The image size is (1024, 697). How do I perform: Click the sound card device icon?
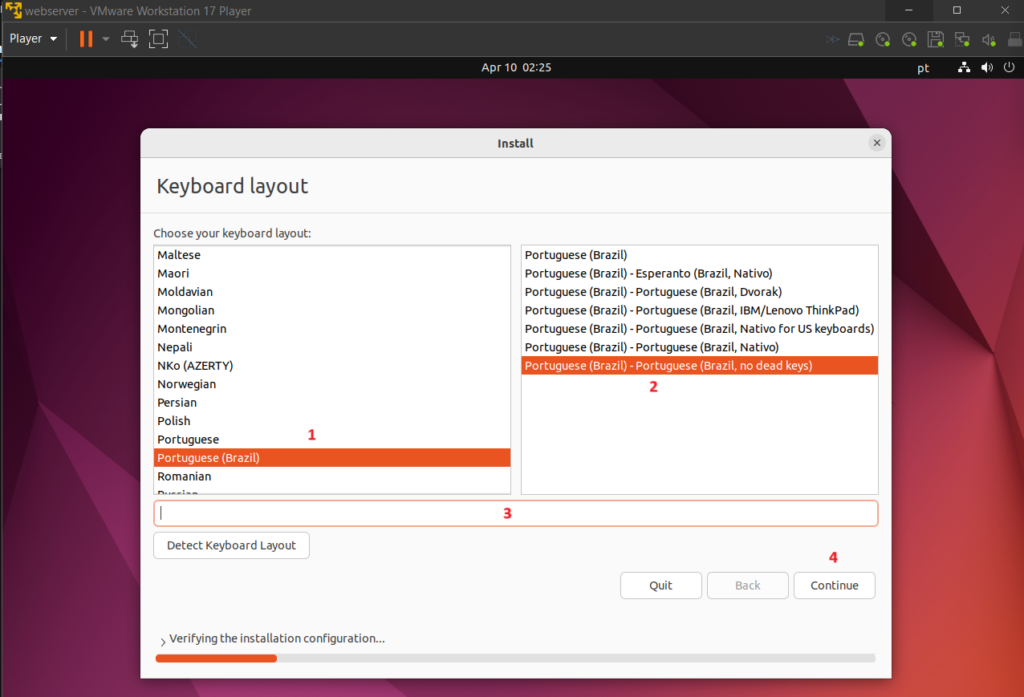pos(989,40)
